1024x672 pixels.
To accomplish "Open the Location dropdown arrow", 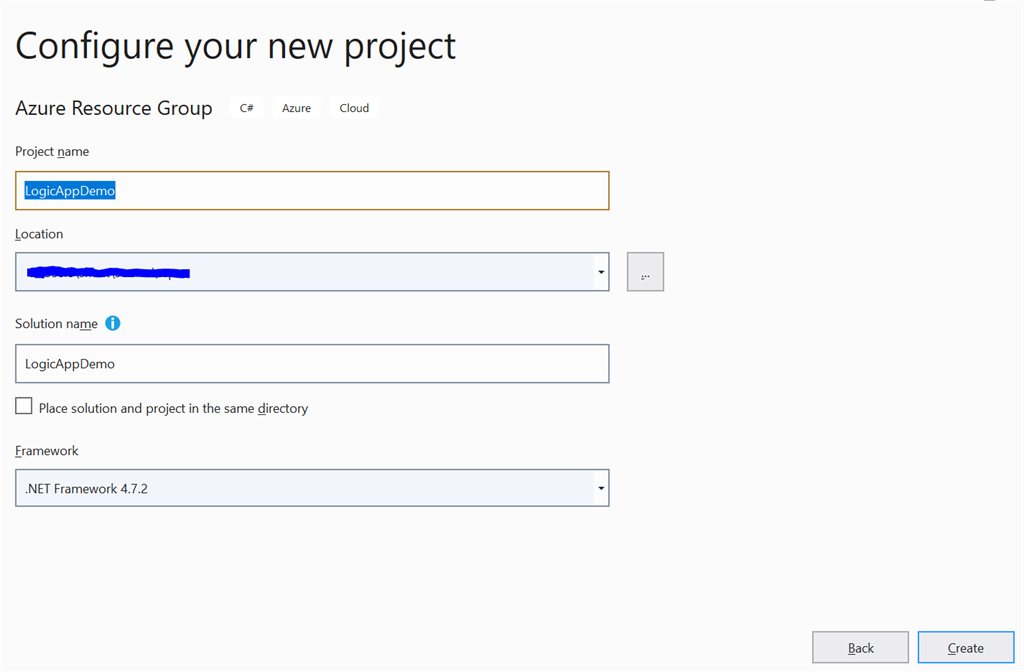I will click(600, 271).
